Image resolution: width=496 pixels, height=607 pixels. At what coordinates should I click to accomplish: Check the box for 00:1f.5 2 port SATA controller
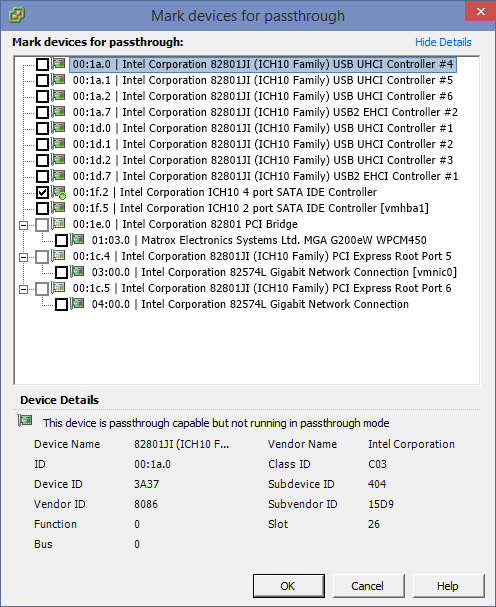(x=42, y=208)
